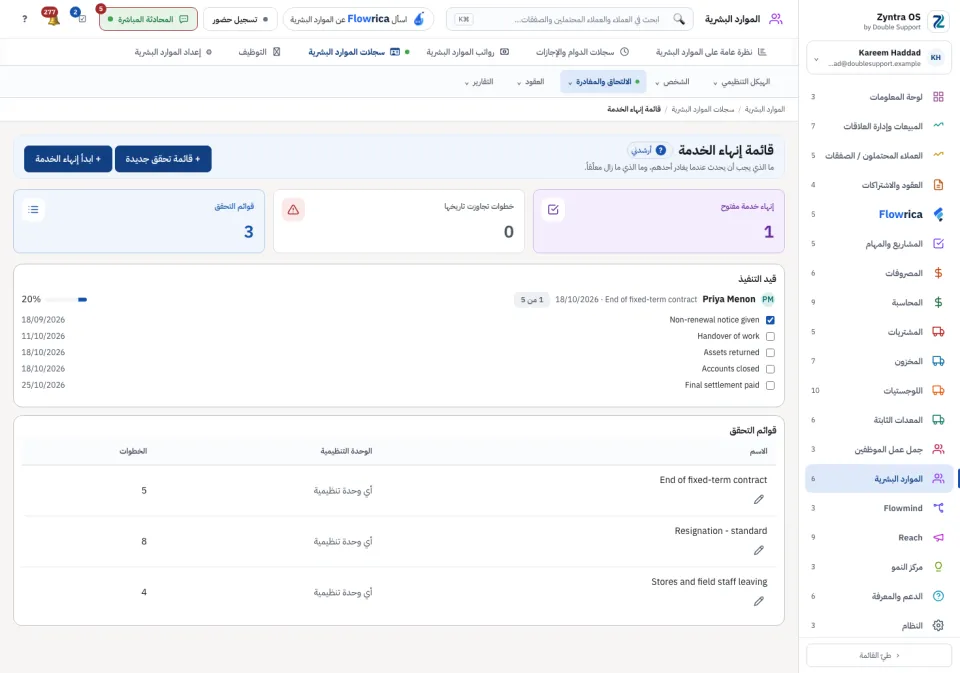960x673 pixels.
Task: Check the Final settlement paid step
Action: click(x=770, y=385)
